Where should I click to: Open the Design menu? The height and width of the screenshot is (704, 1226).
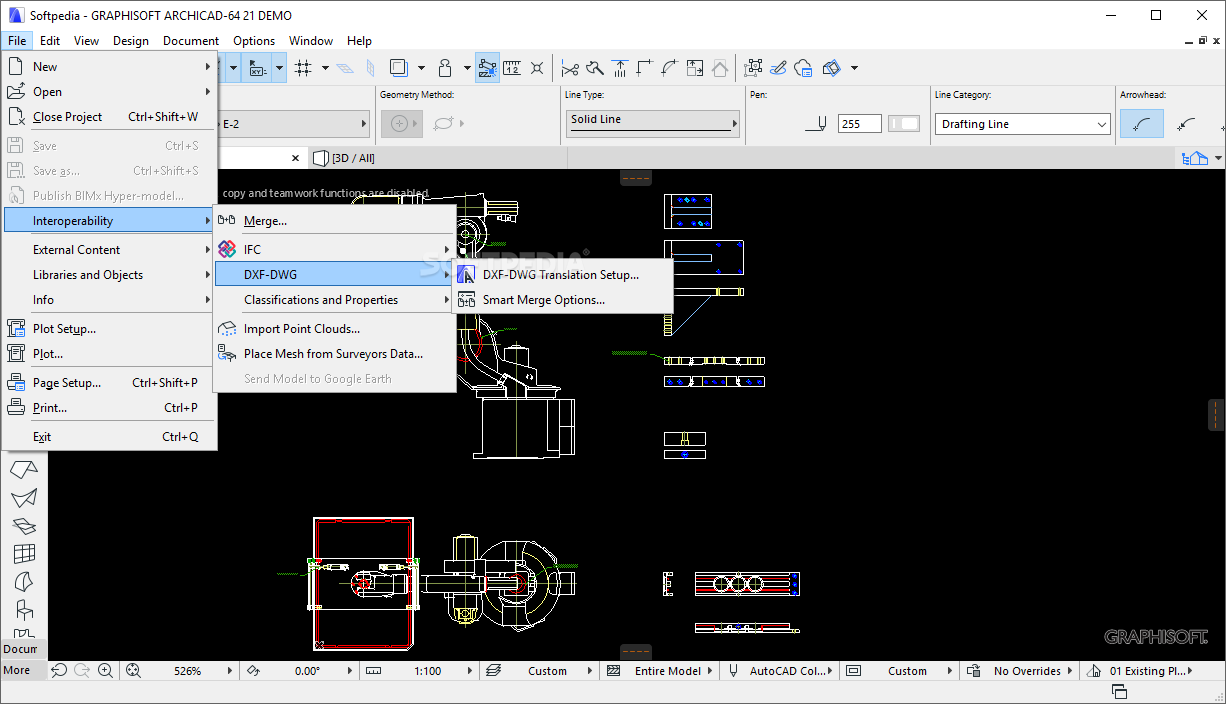(x=130, y=41)
